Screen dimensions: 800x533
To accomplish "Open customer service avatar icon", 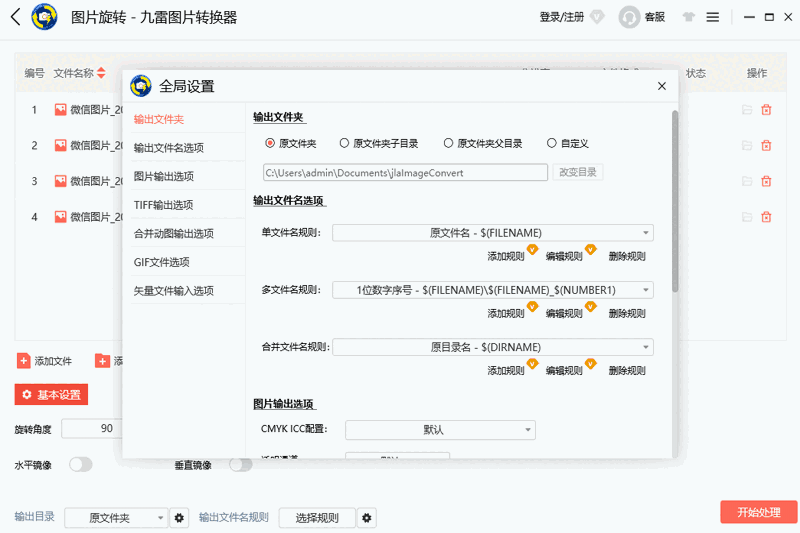I will tap(629, 17).
